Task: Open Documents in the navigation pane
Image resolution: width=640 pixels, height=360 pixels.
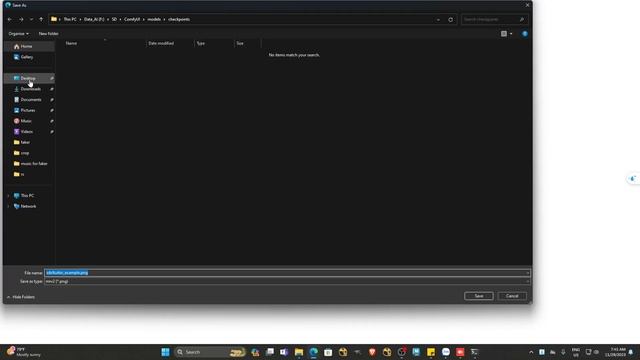Action: tap(31, 100)
